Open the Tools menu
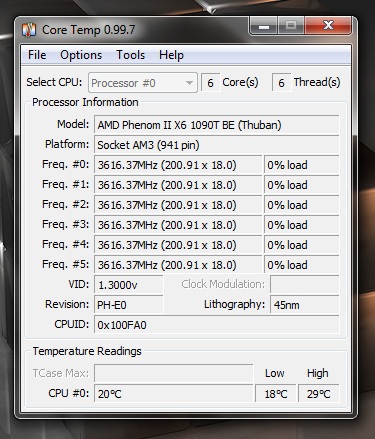This screenshot has width=375, height=439. [130, 55]
